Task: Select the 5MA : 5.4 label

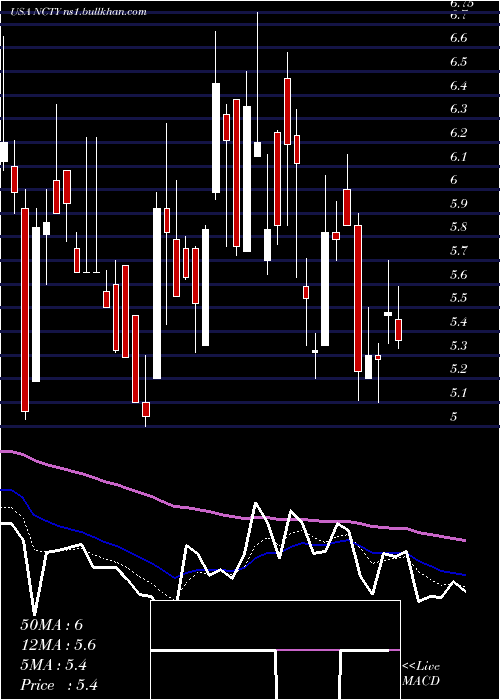Action: (53, 665)
